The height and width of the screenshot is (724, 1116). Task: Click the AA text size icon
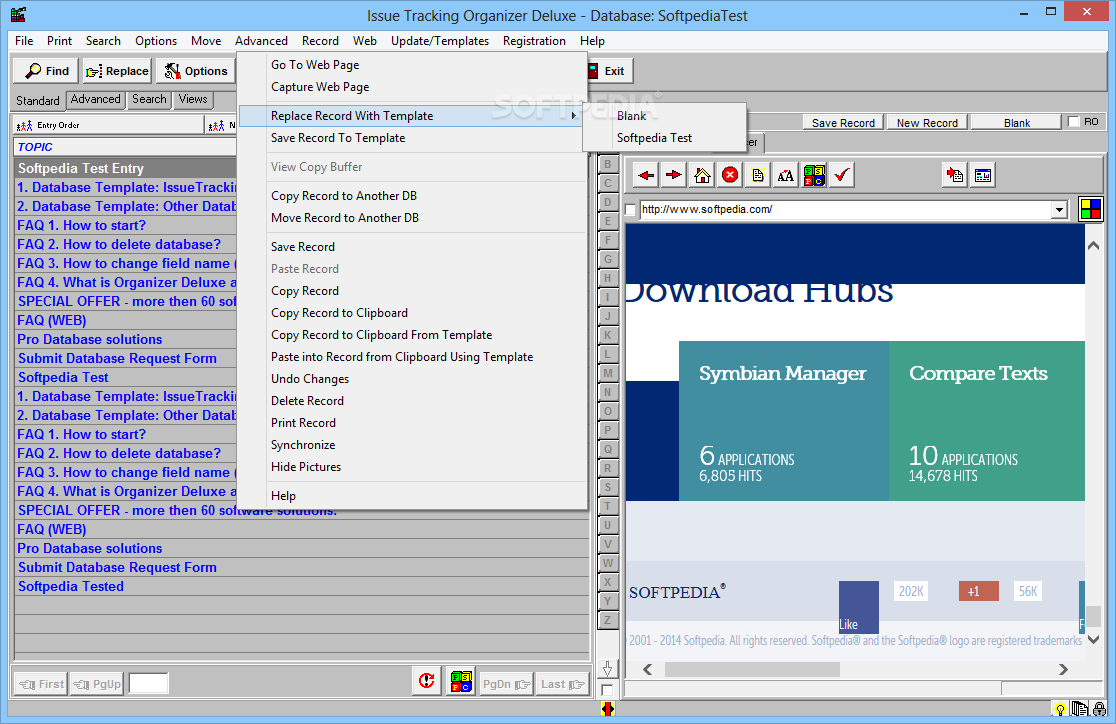[x=786, y=175]
